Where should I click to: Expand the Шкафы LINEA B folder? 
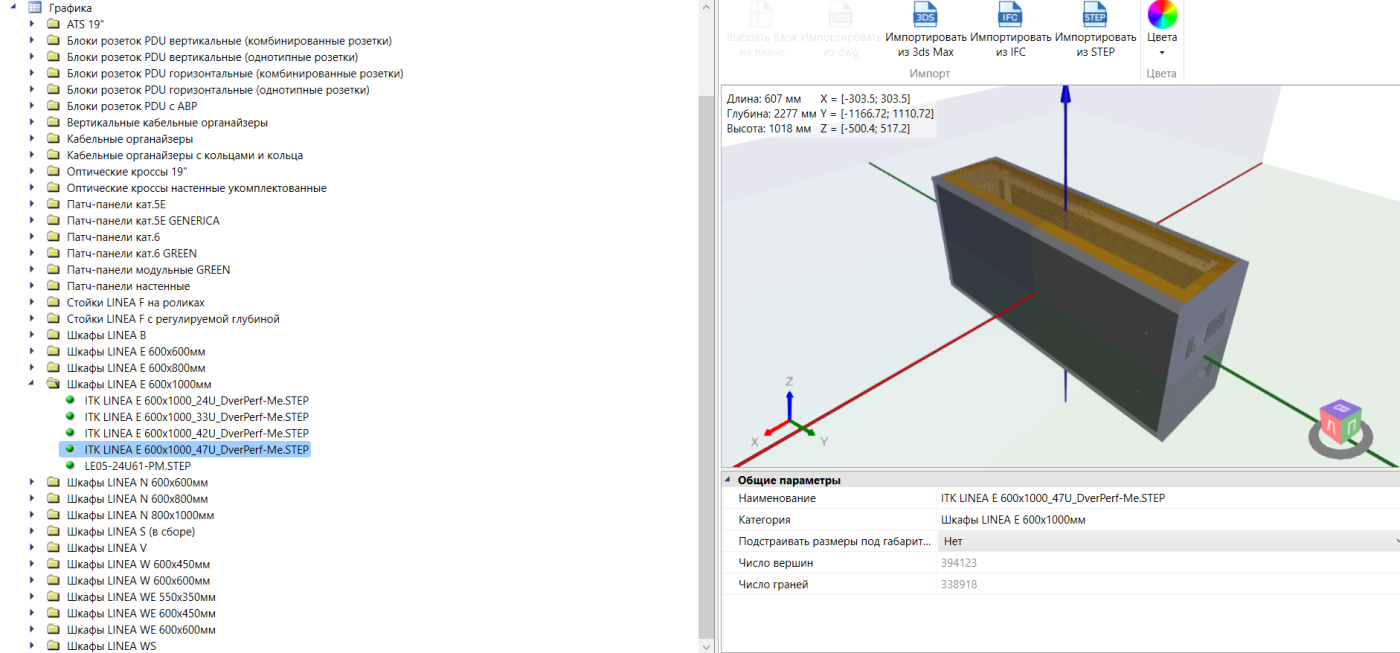31,335
